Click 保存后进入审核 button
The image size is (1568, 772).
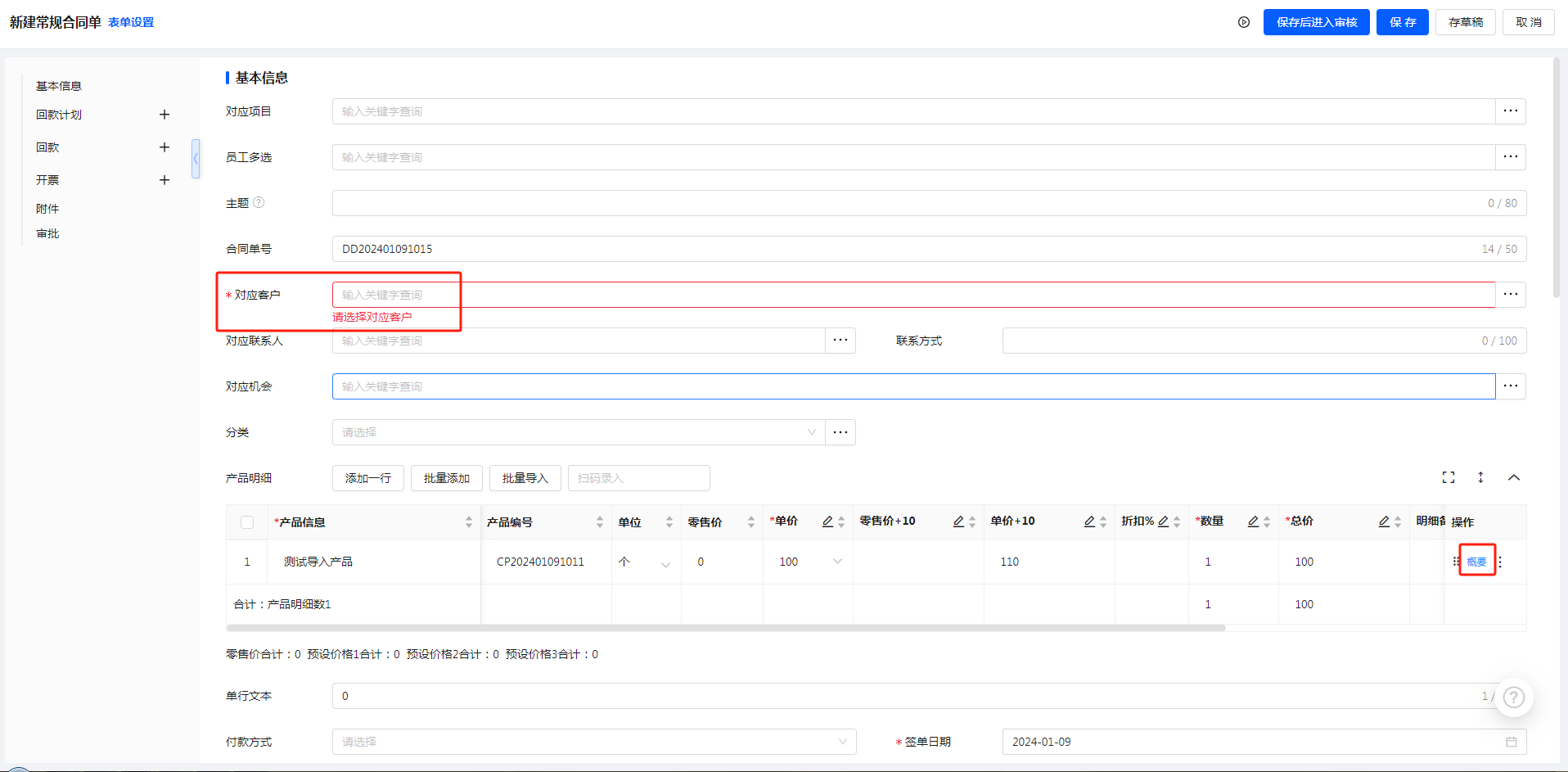[1317, 22]
